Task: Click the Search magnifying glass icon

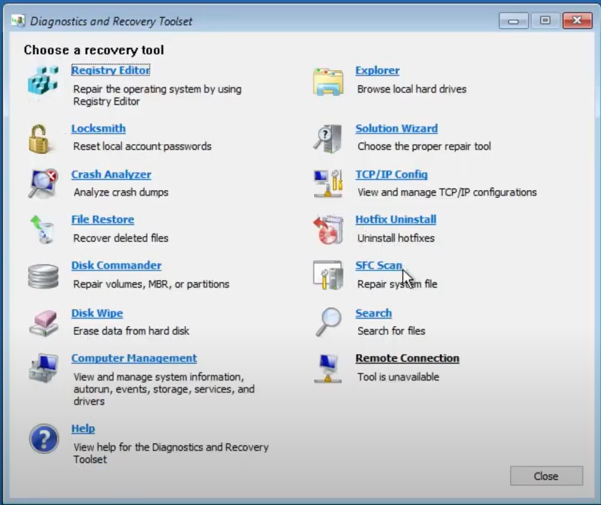Action: (x=328, y=322)
